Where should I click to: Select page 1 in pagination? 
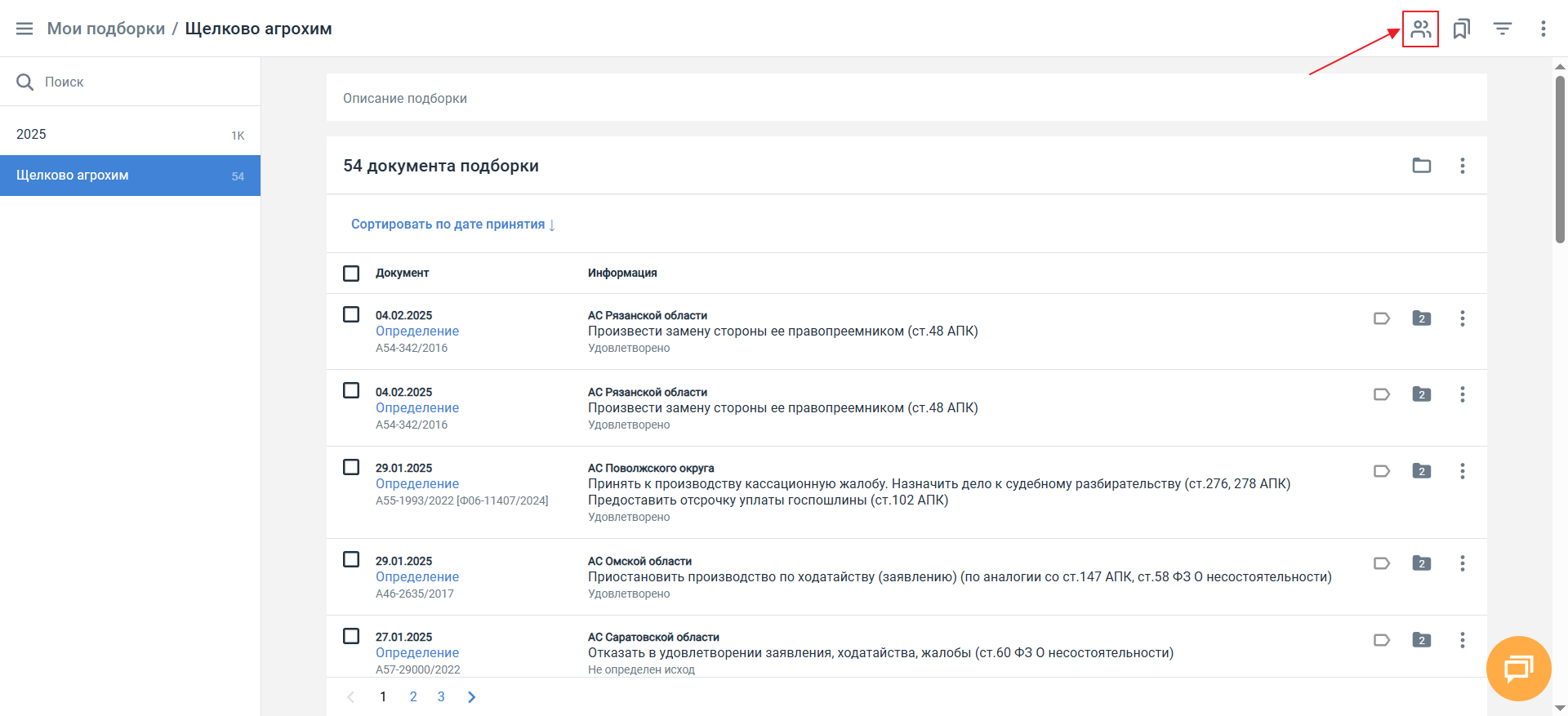383,697
